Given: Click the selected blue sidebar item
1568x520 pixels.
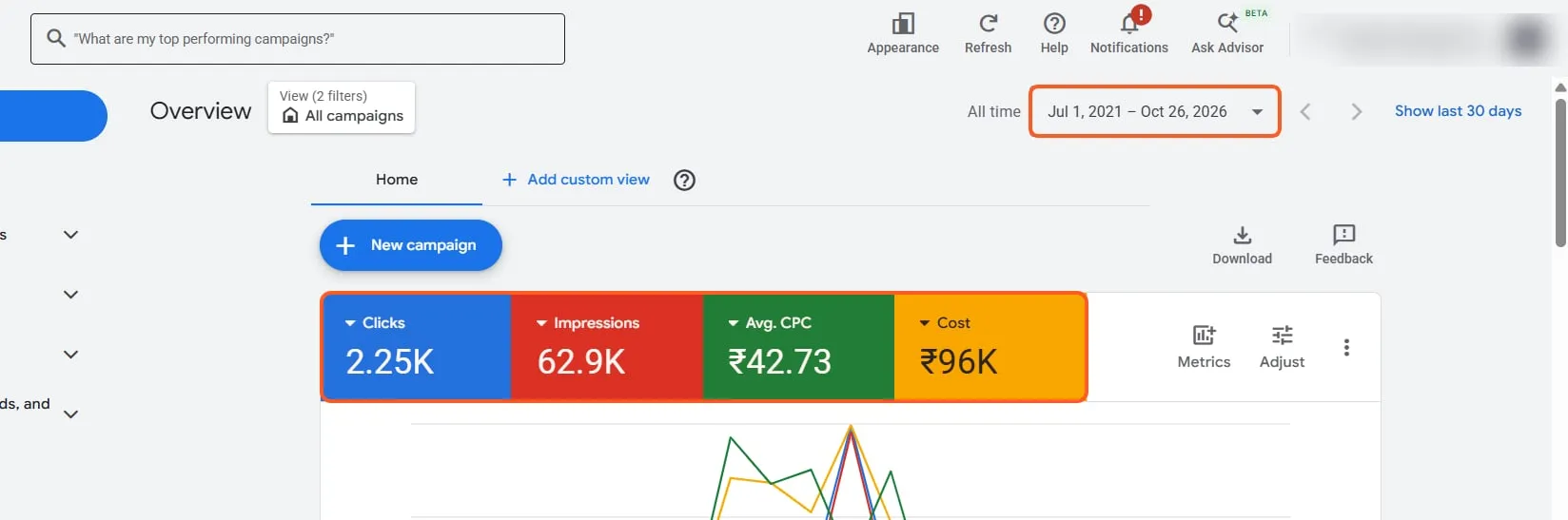Looking at the screenshot, I should coord(53,116).
